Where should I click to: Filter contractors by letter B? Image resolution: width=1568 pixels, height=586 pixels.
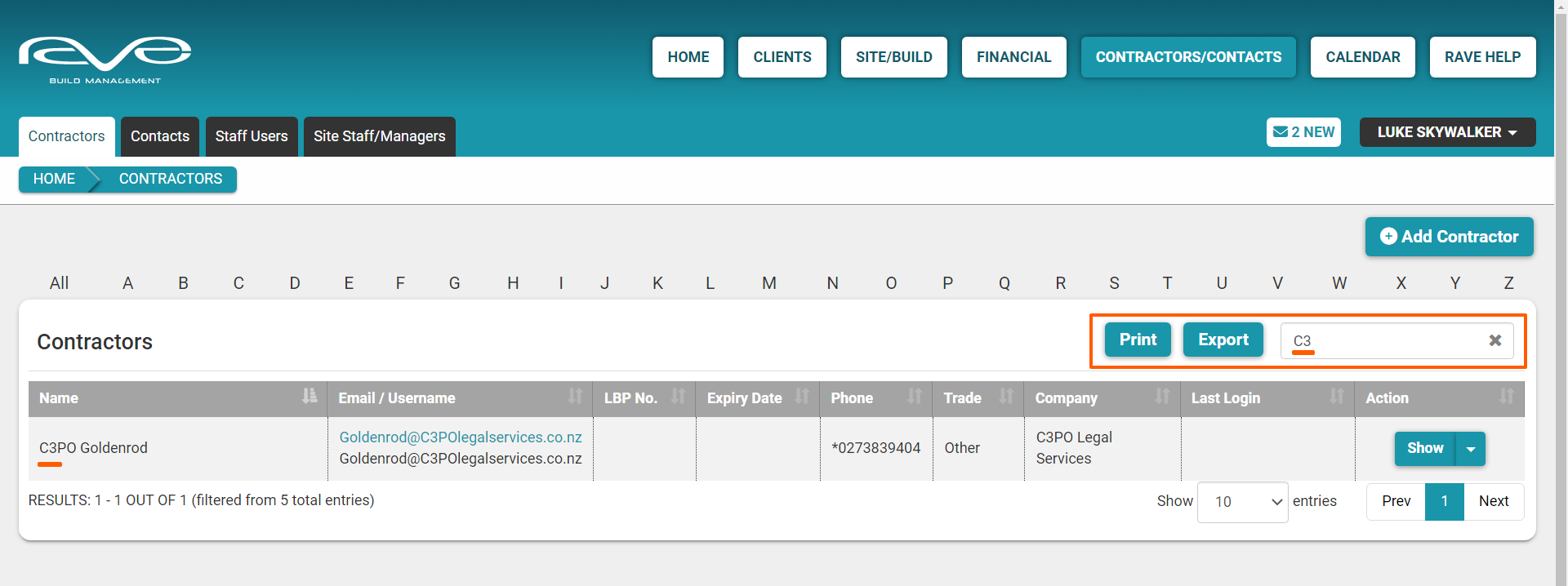click(x=183, y=283)
